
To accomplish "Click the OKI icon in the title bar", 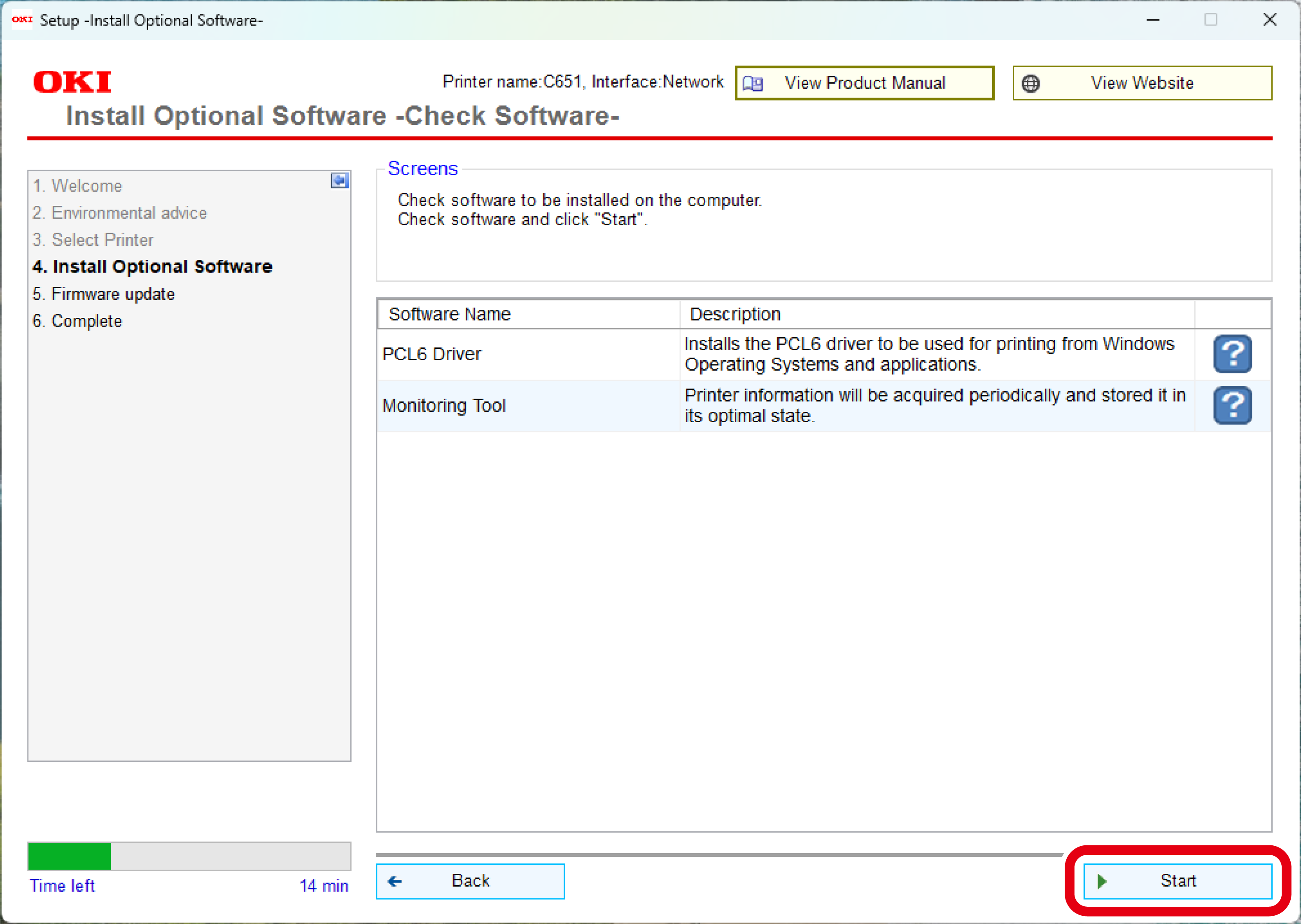I will (22, 20).
